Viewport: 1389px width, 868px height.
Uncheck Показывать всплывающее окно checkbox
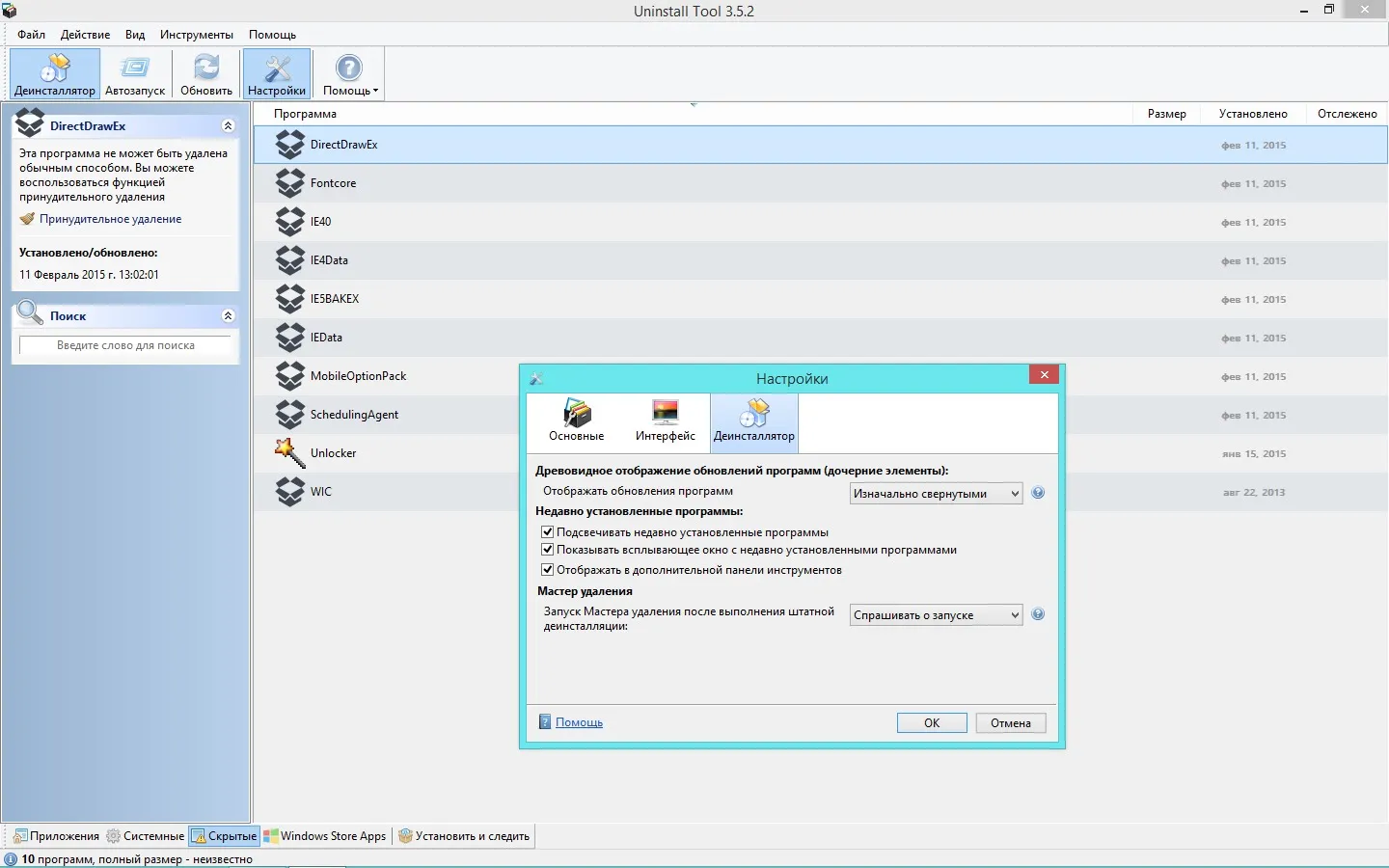click(x=547, y=550)
